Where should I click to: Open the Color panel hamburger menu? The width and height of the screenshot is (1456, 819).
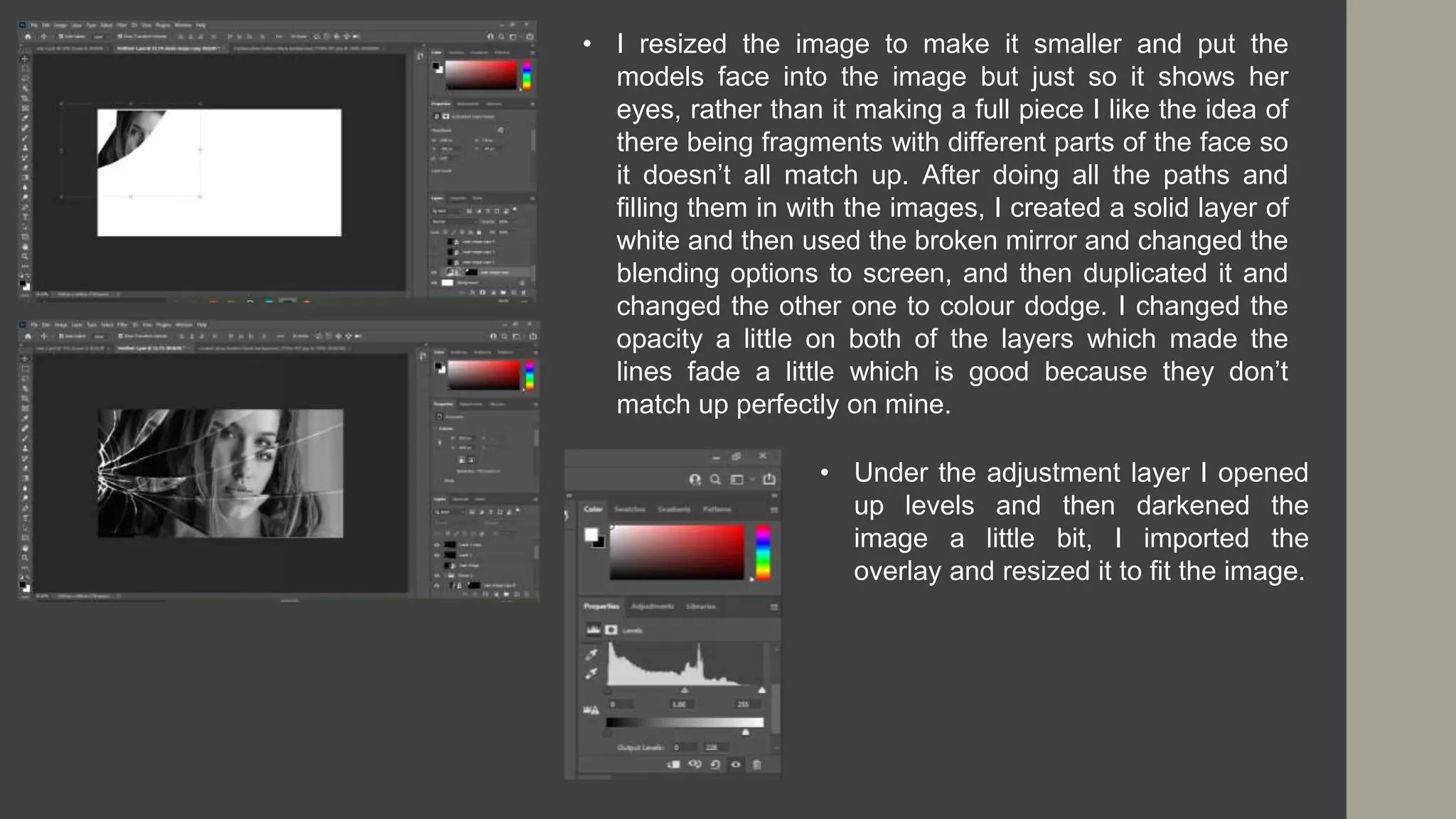pos(773,510)
